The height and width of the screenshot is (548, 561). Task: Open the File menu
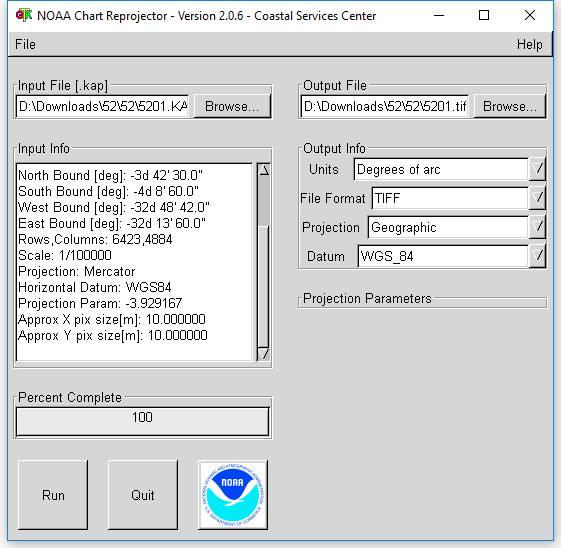point(25,44)
